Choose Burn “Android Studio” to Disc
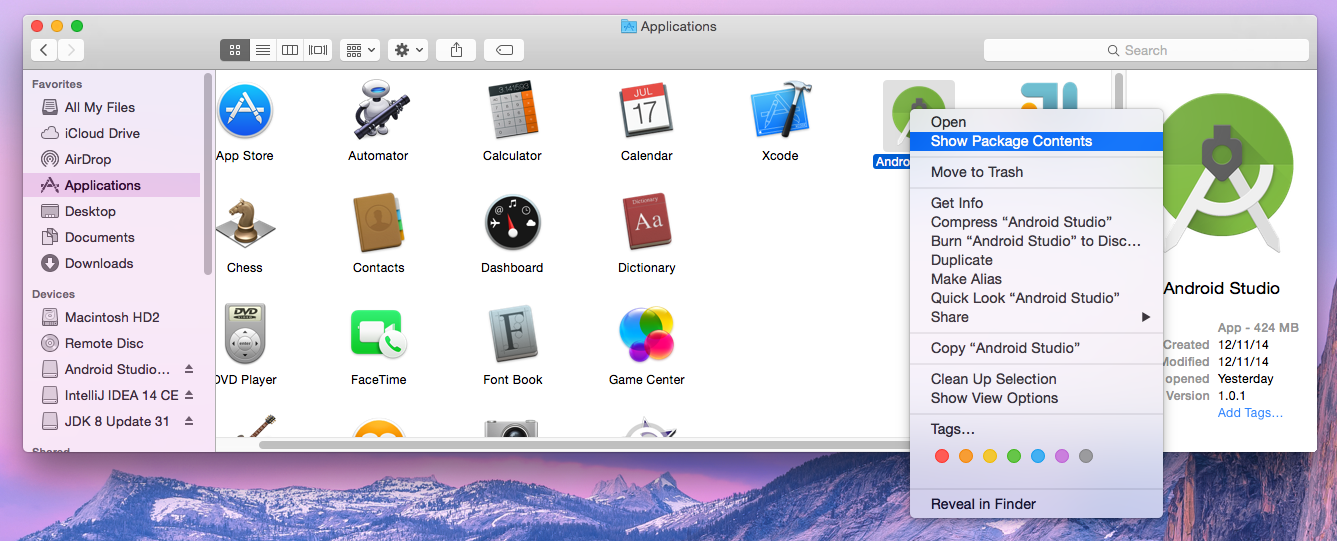Viewport: 1337px width, 541px height. 1036,241
